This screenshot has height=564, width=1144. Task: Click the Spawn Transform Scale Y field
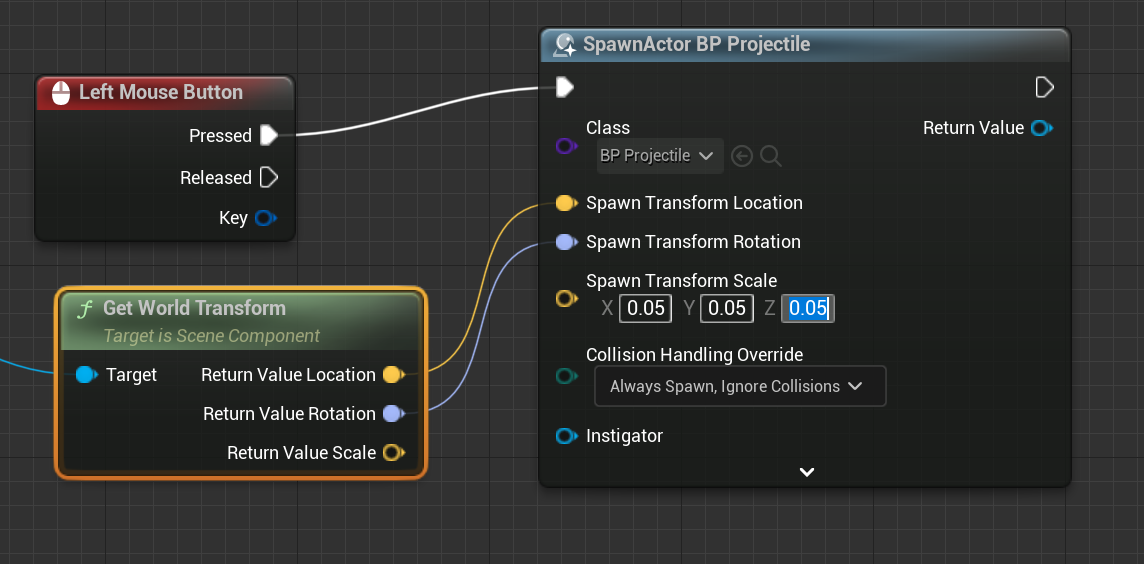pos(727,308)
